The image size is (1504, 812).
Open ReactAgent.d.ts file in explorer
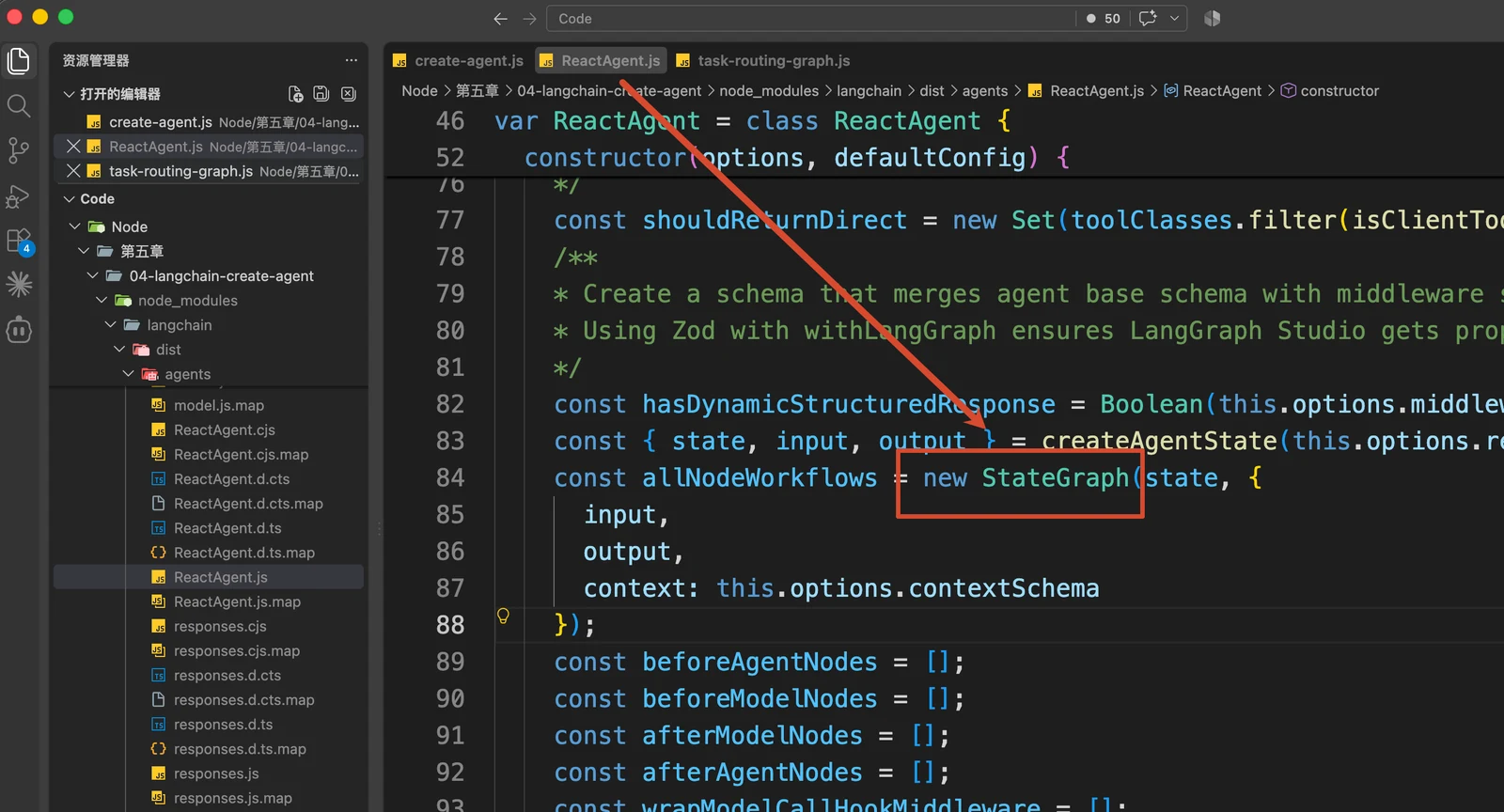[x=227, y=528]
